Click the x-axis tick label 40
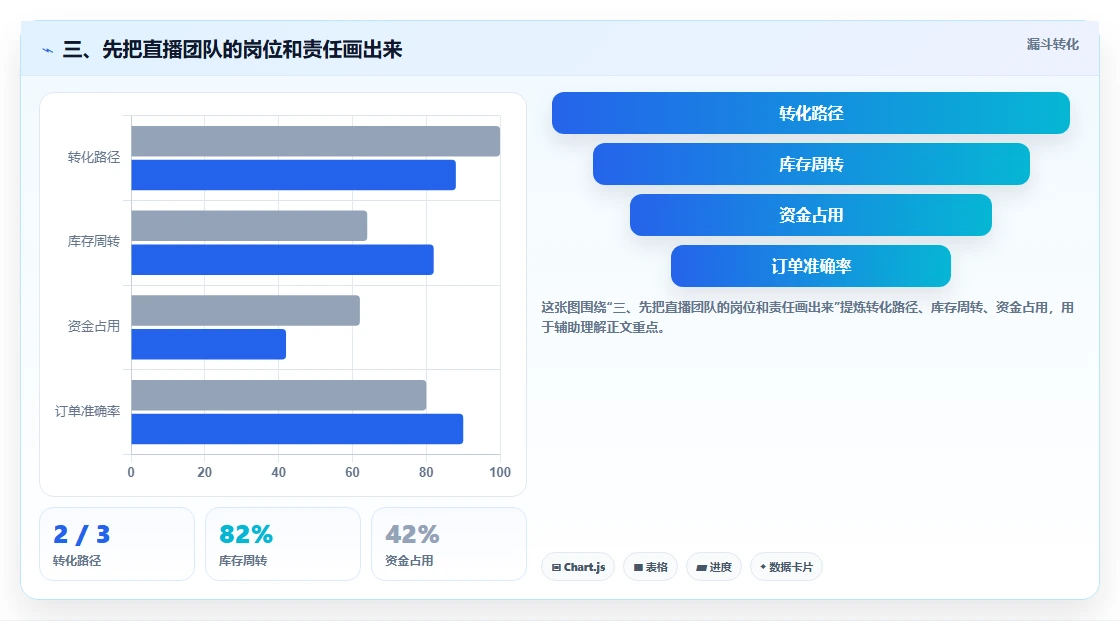1120x621 pixels. tap(279, 472)
